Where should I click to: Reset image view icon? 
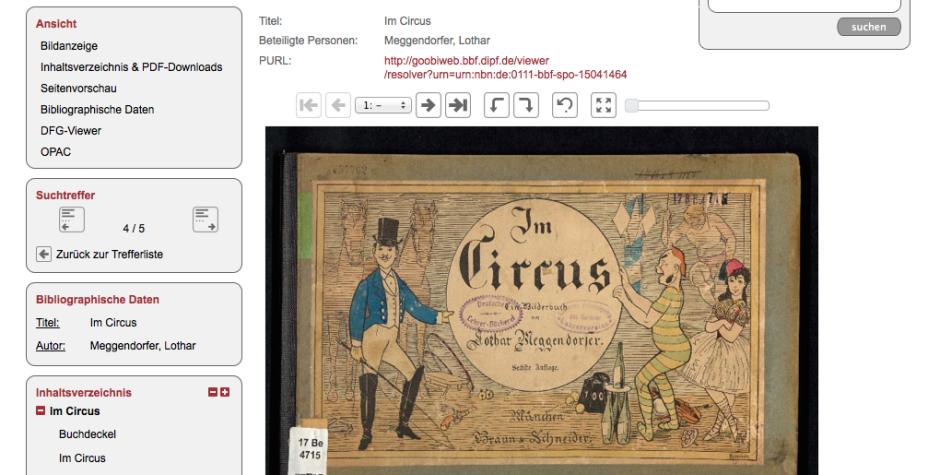pos(565,106)
